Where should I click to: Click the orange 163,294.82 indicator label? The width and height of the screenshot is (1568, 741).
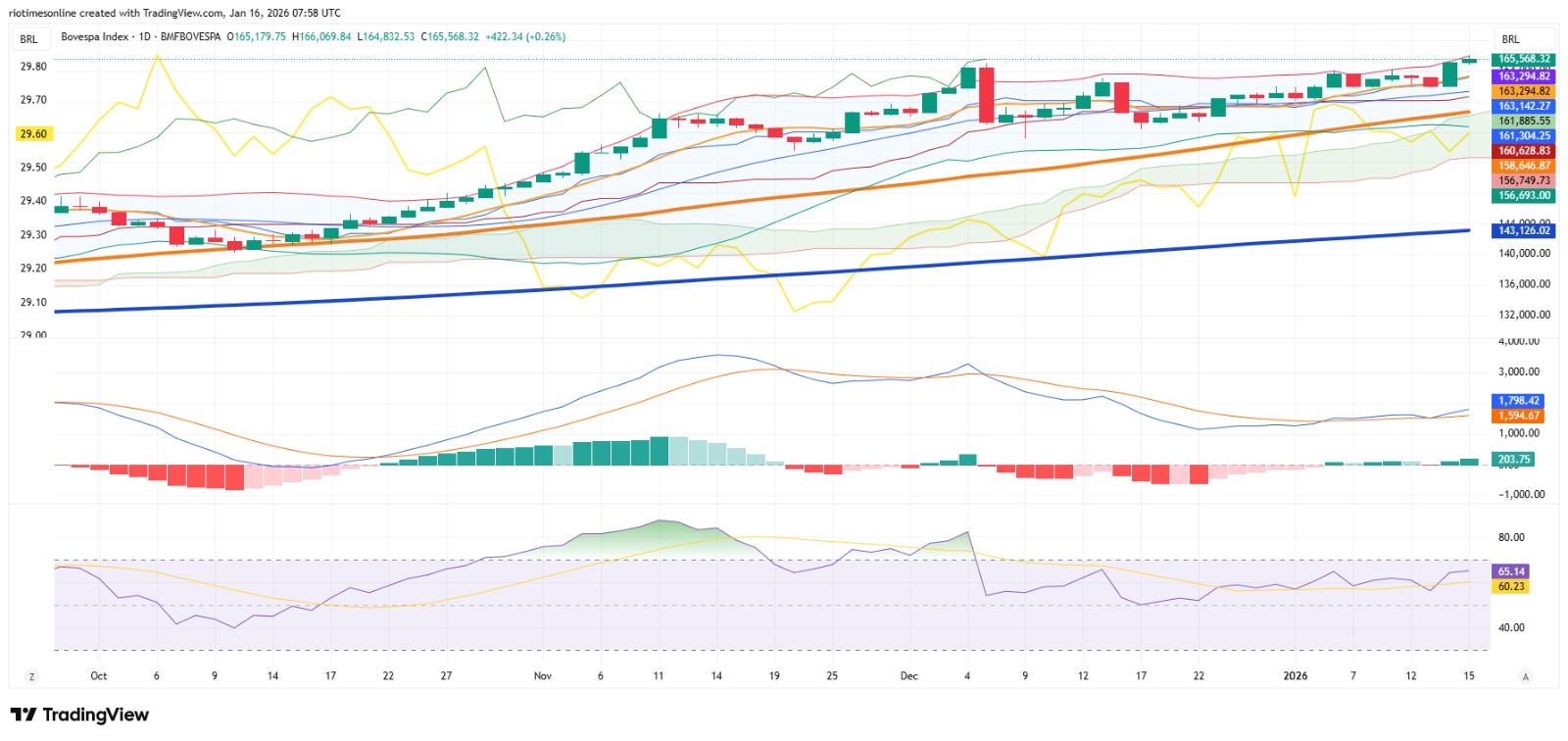pyautogui.click(x=1524, y=91)
